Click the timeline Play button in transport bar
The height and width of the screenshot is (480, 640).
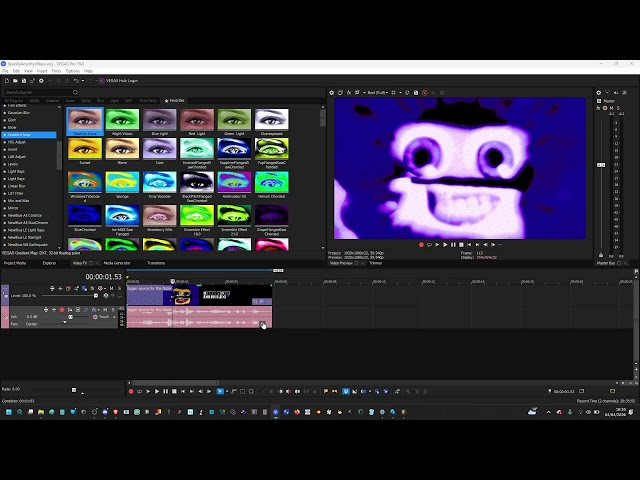click(x=157, y=391)
